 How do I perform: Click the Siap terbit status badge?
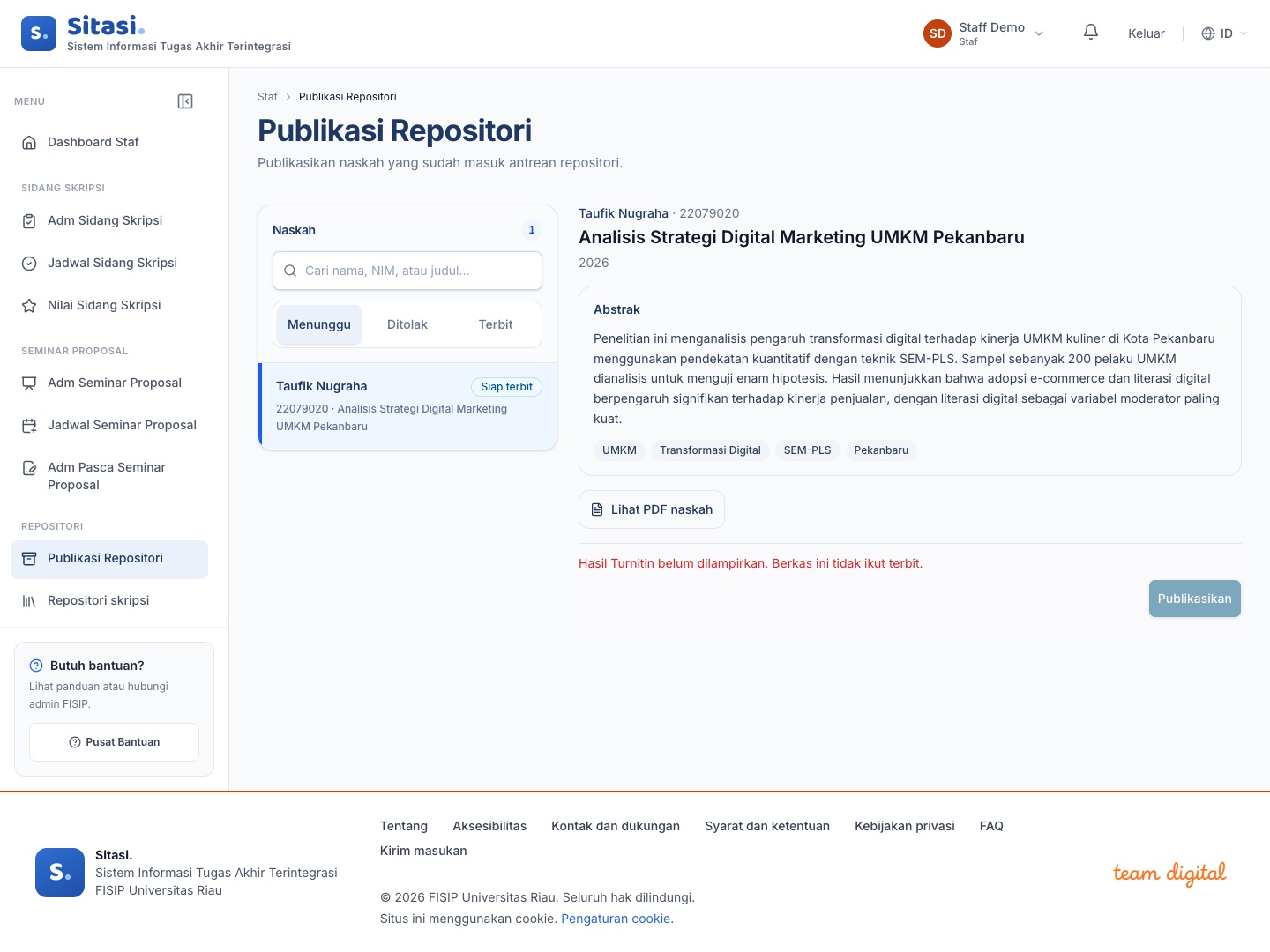pyautogui.click(x=507, y=387)
